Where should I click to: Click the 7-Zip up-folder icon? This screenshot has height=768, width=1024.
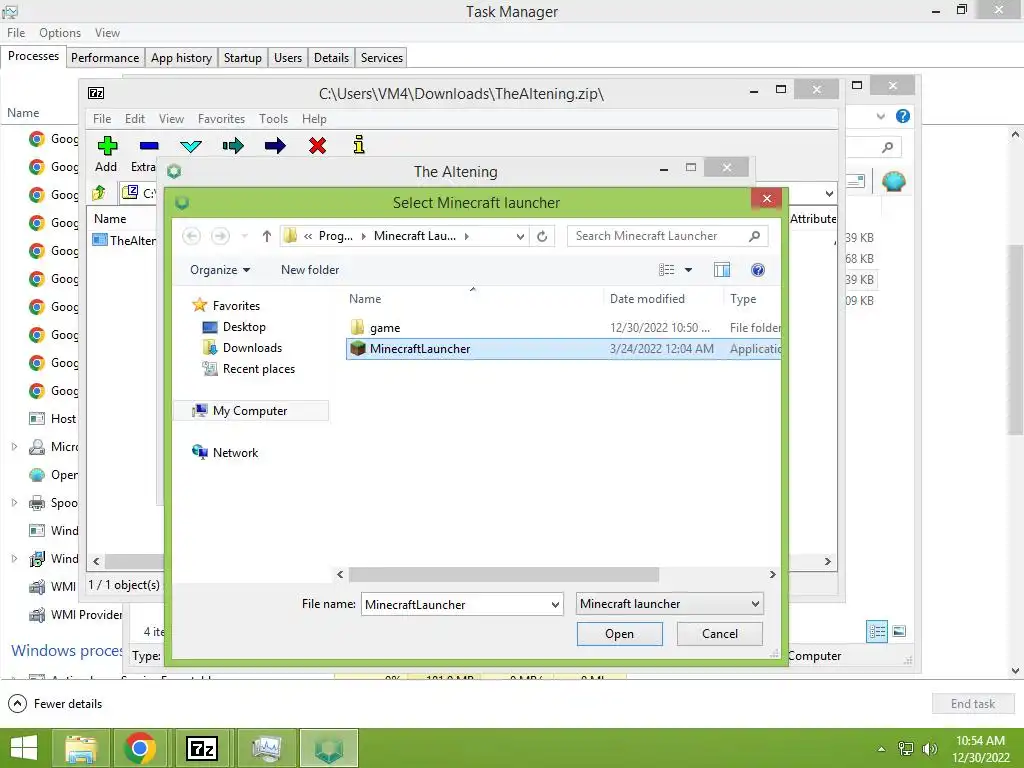point(99,193)
